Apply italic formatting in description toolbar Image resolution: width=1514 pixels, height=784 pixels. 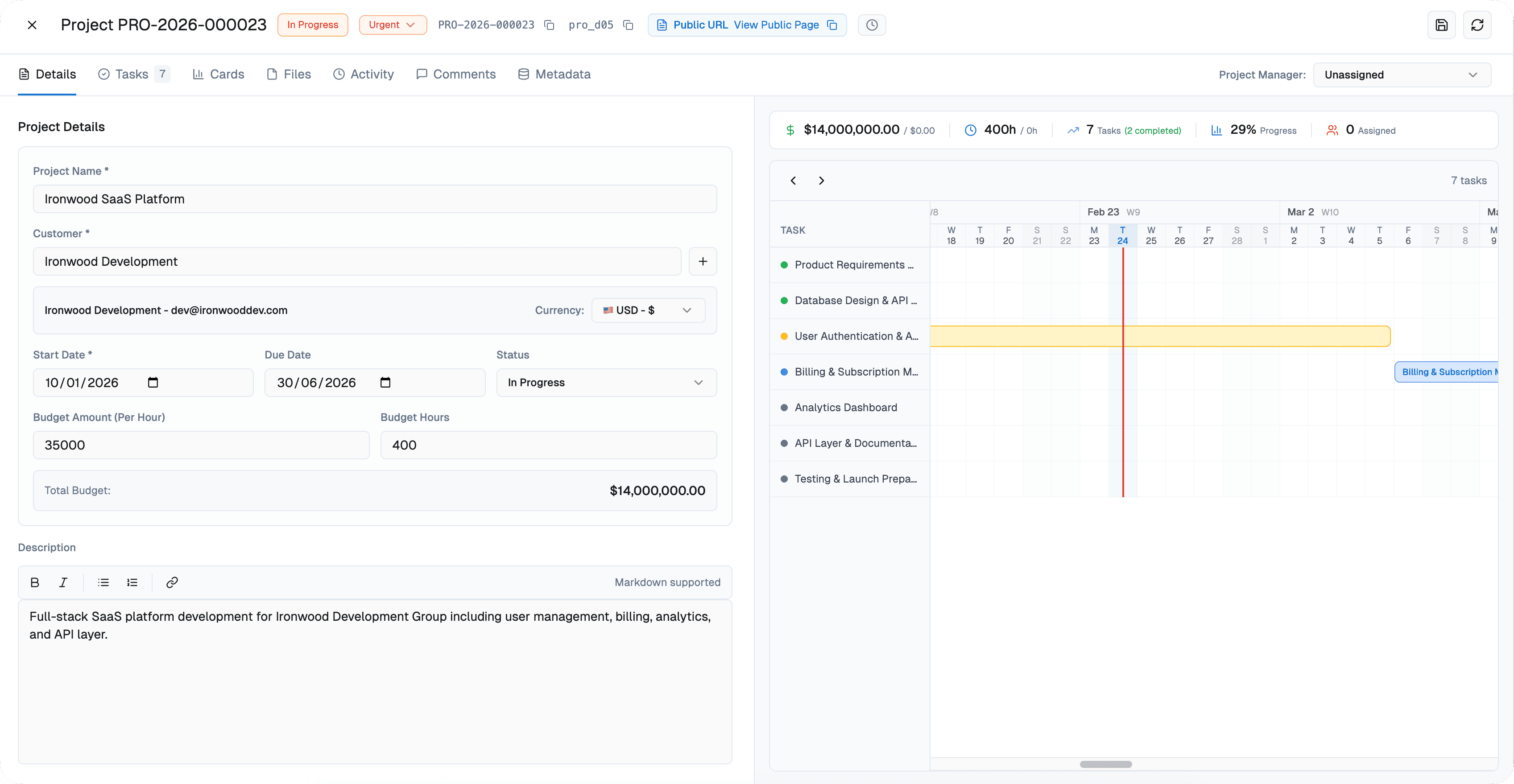pyautogui.click(x=63, y=582)
